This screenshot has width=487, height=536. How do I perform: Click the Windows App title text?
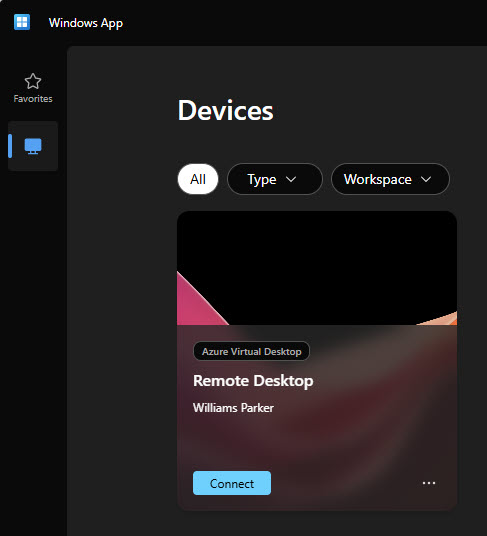(x=86, y=23)
